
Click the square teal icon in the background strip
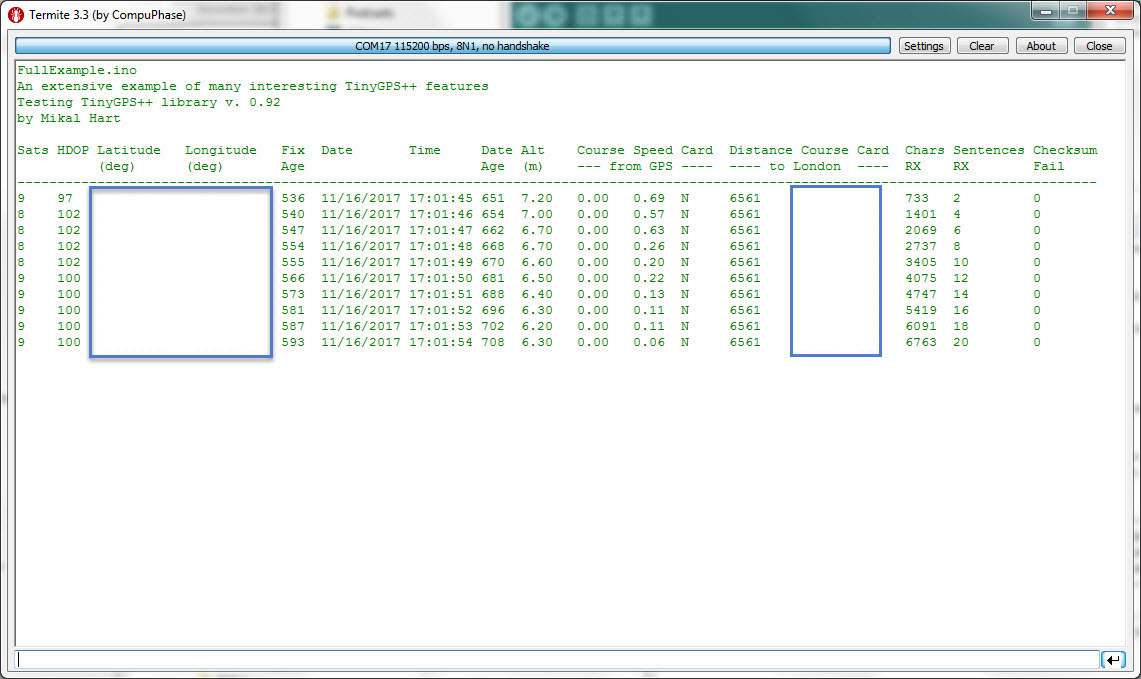(x=585, y=14)
